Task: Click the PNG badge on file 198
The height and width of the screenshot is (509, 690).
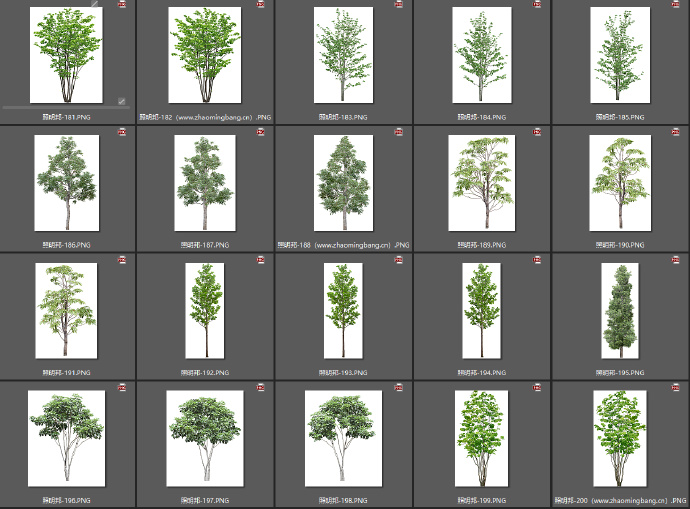Action: point(398,387)
